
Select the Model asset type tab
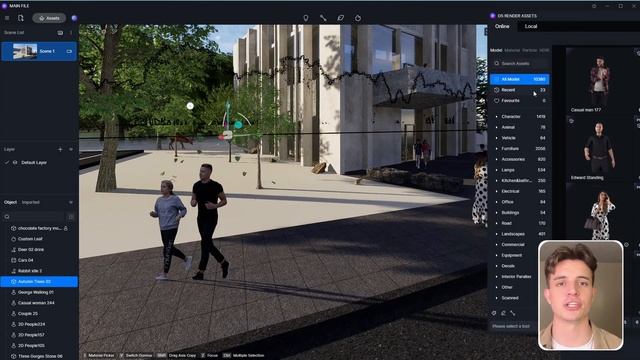496,50
